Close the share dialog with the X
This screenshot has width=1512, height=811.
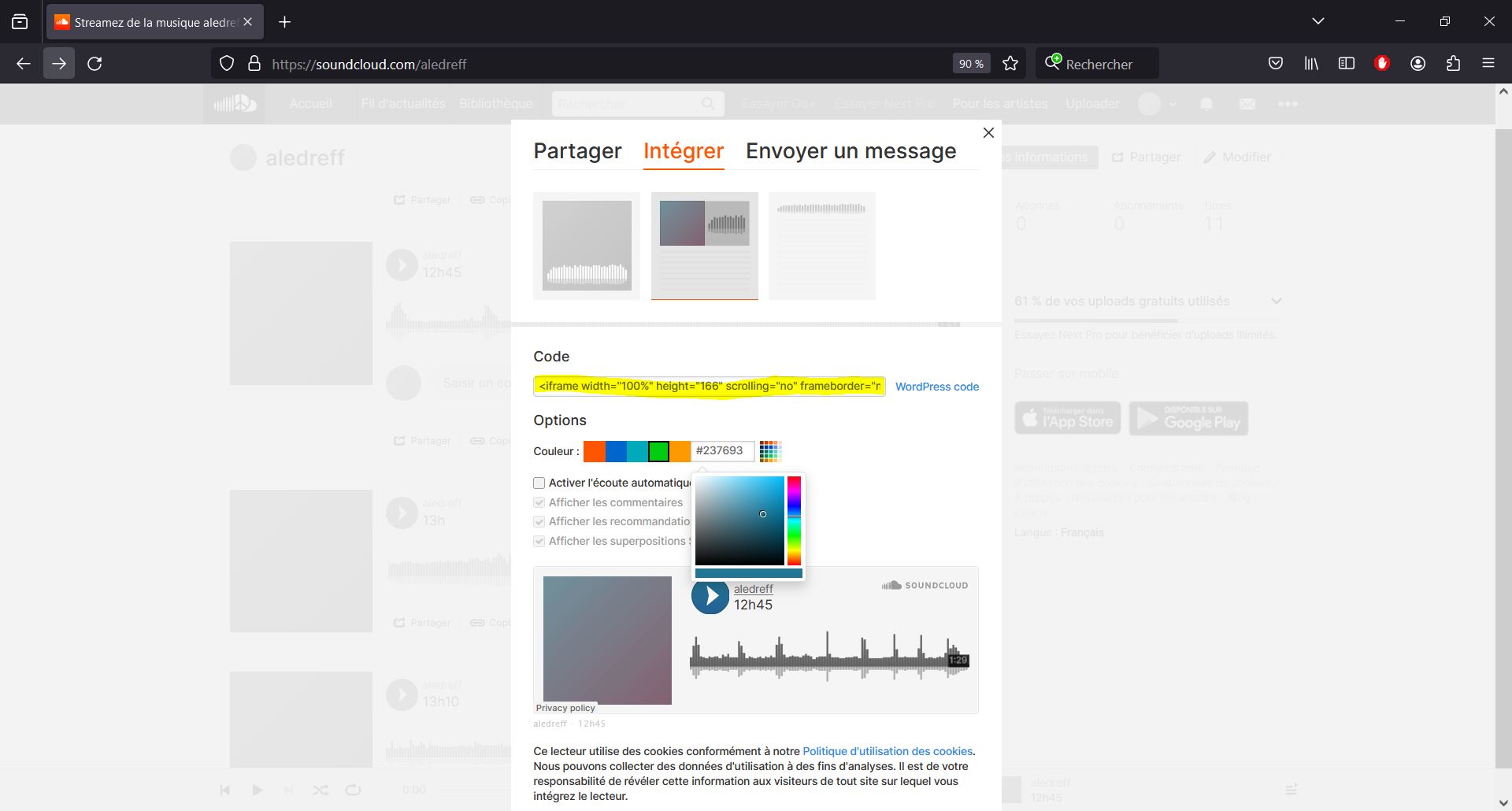point(988,133)
